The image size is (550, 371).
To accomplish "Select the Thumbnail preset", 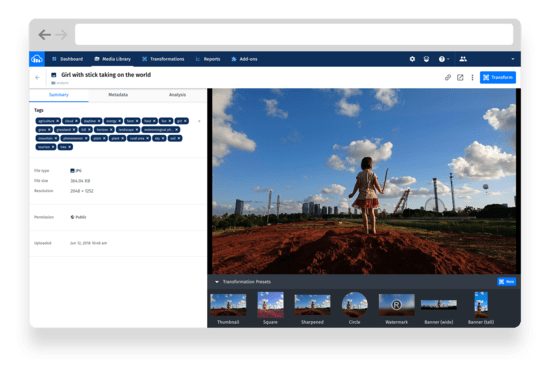I will pos(228,309).
